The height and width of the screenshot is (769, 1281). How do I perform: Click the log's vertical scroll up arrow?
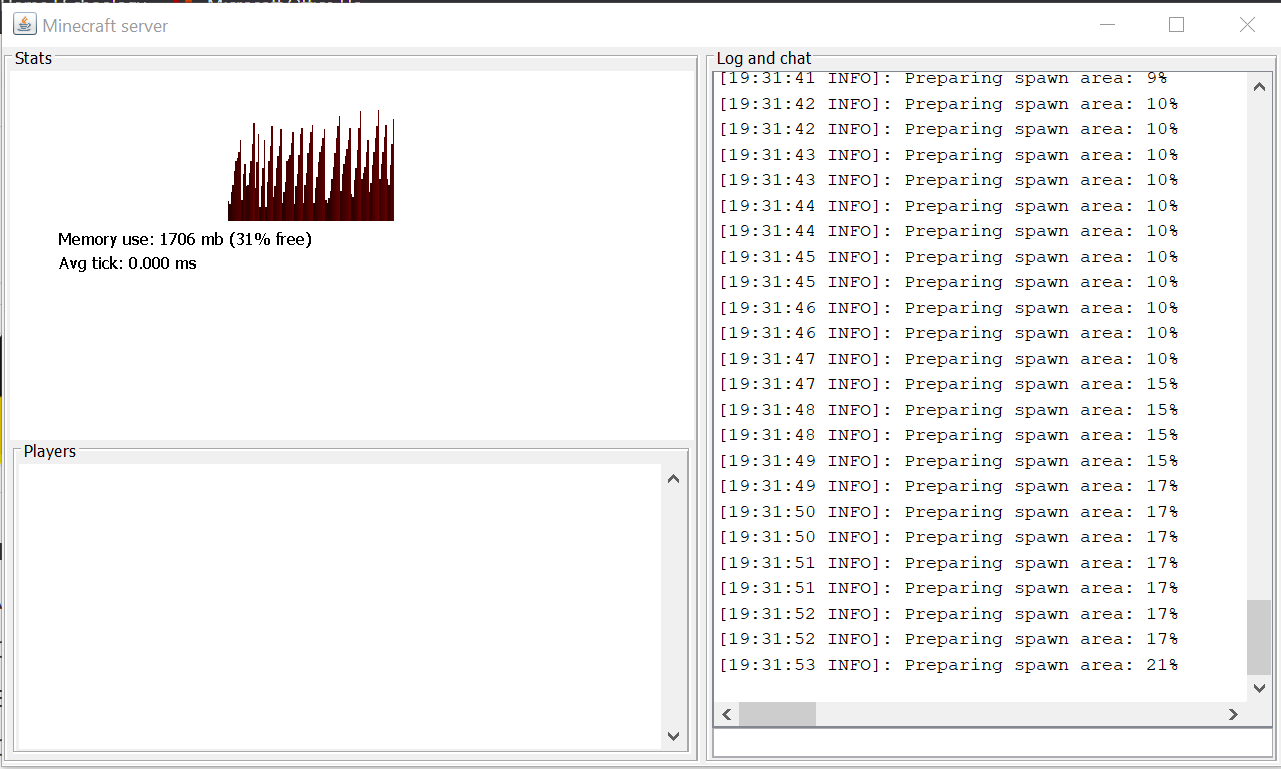[1259, 86]
